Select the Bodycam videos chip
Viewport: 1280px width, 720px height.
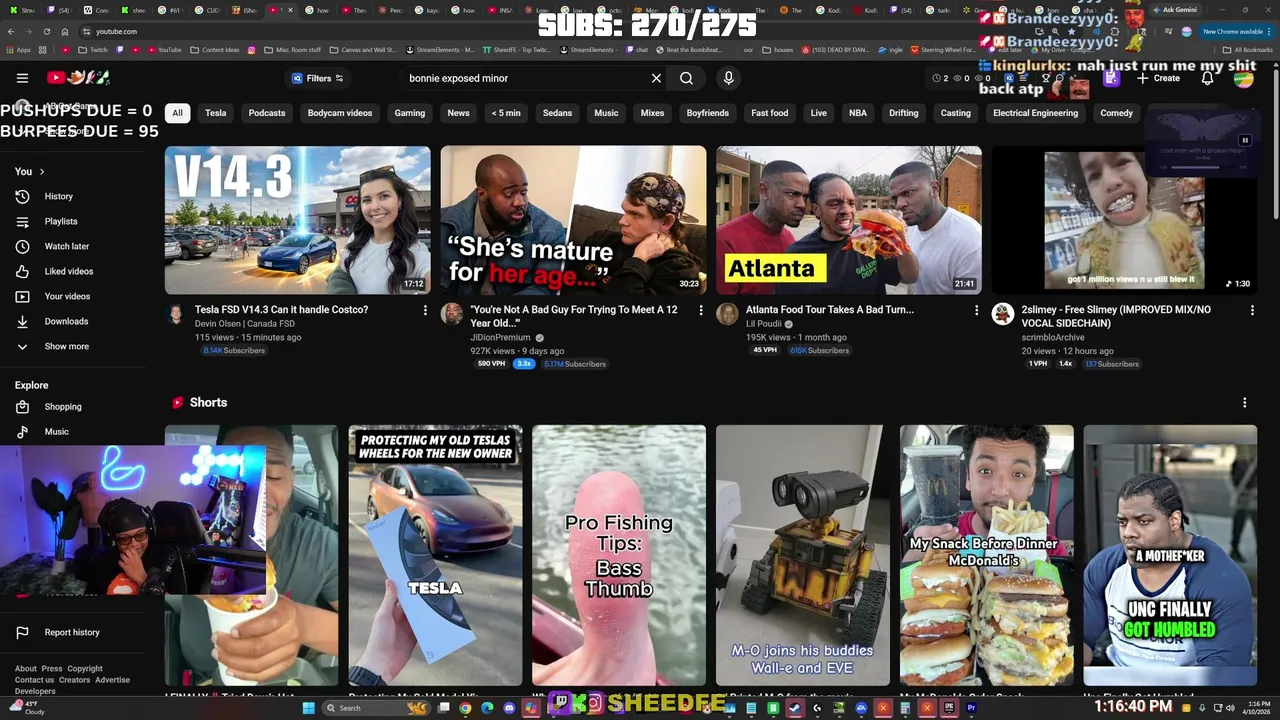[340, 113]
